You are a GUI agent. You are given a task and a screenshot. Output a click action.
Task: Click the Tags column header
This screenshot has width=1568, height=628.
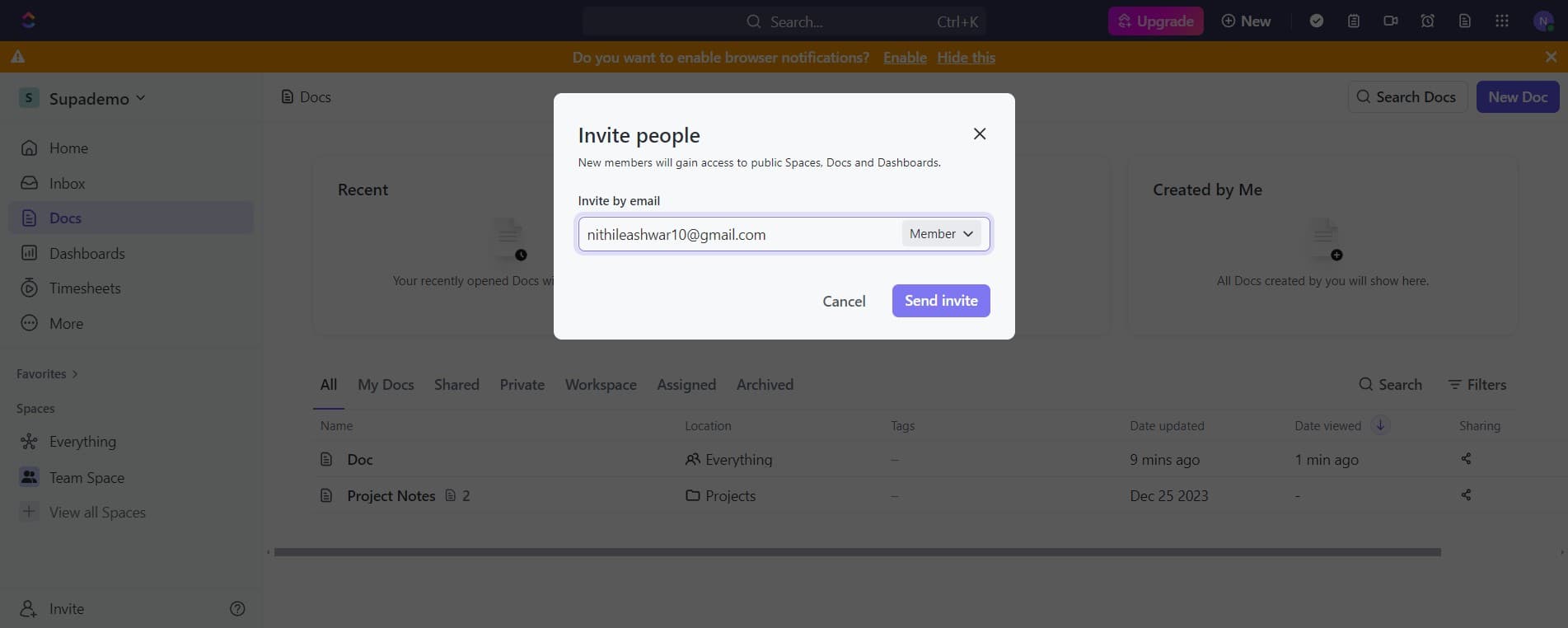902,425
